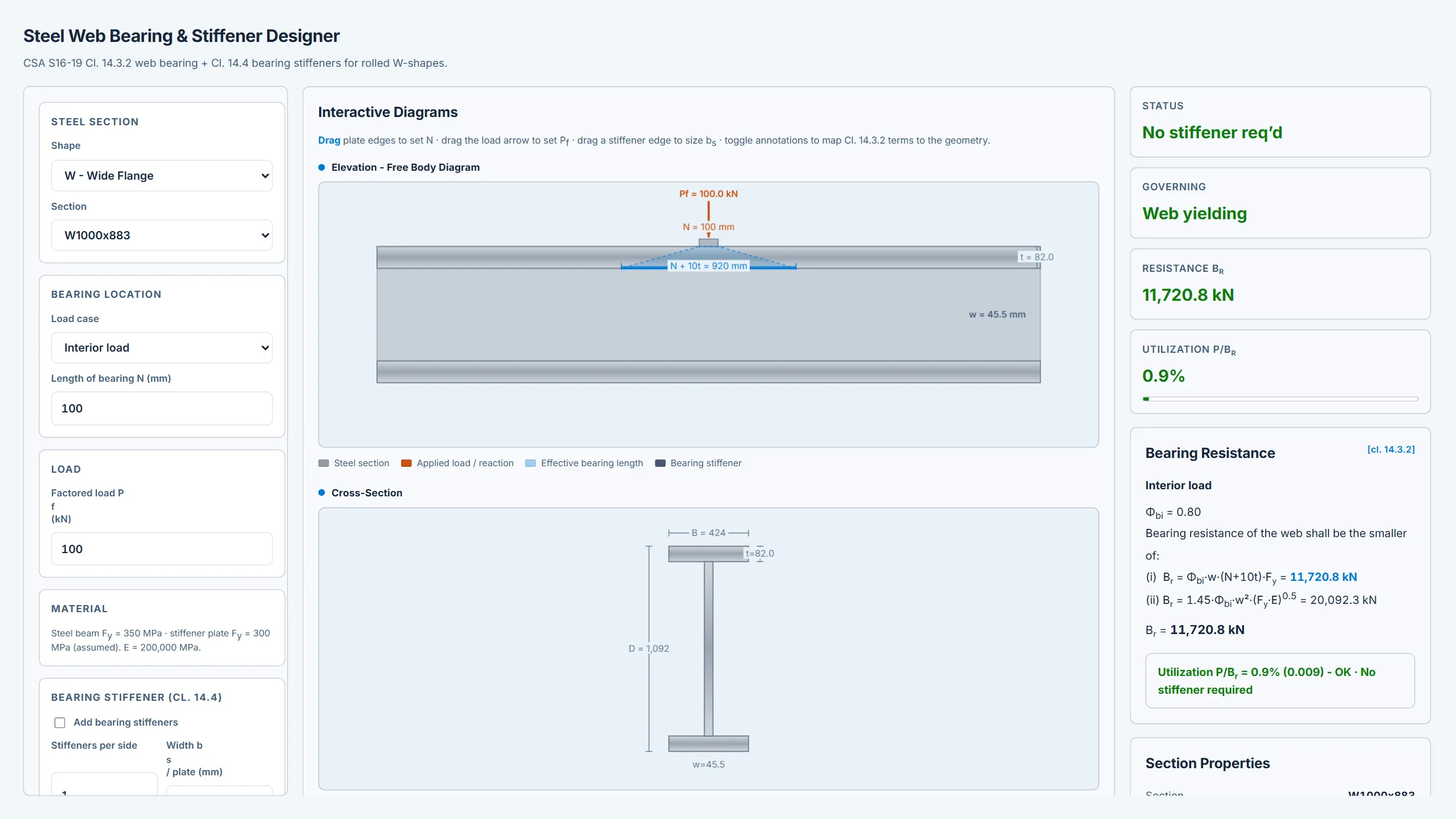
Task: Click the Length of bearing N input field
Action: click(162, 408)
